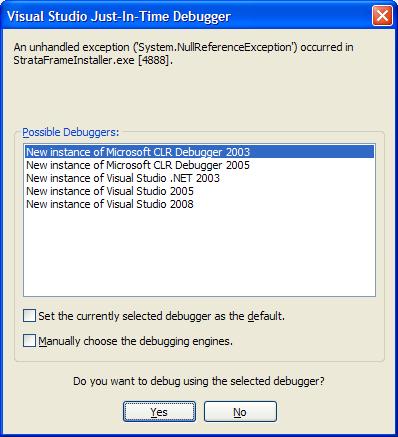Pick New instance of Visual Studio 2008
Viewport: 398px width, 437px height.
tap(199, 204)
